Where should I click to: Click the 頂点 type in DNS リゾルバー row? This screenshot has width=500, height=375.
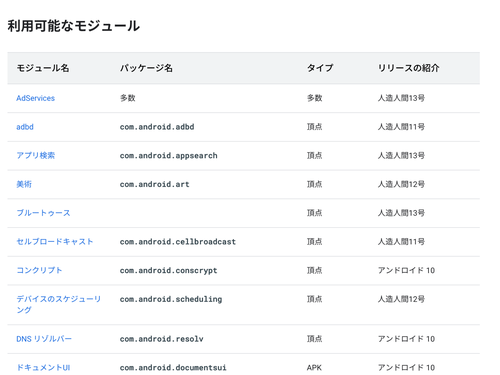[x=315, y=339]
